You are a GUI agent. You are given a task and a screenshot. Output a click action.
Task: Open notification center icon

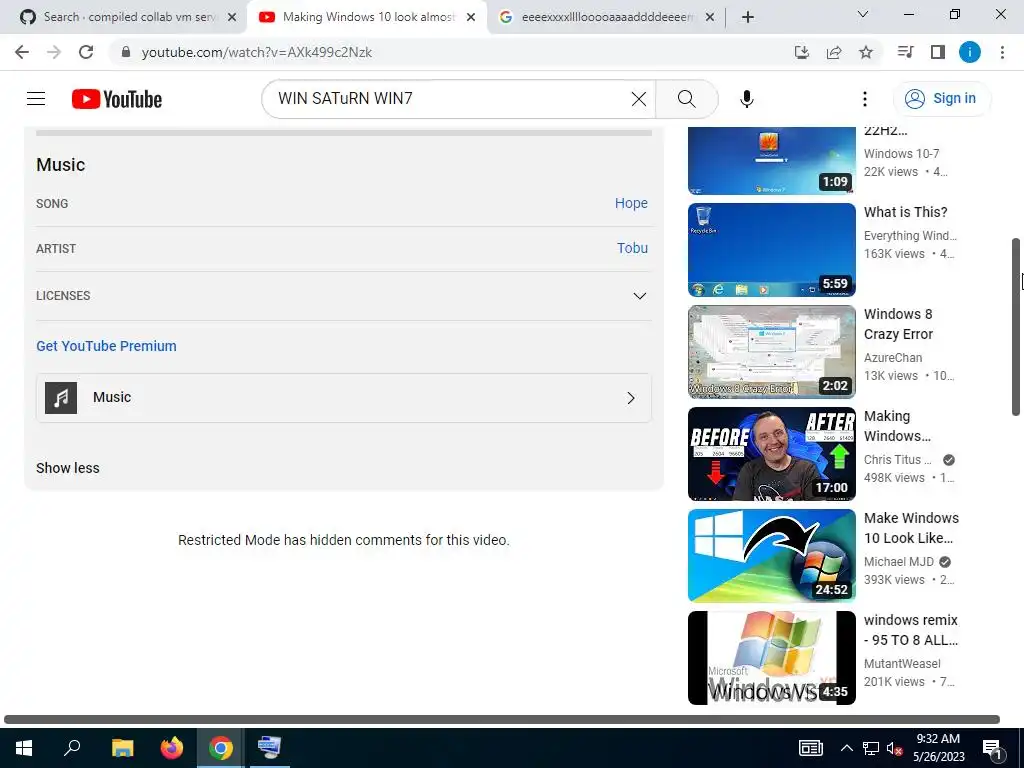992,748
